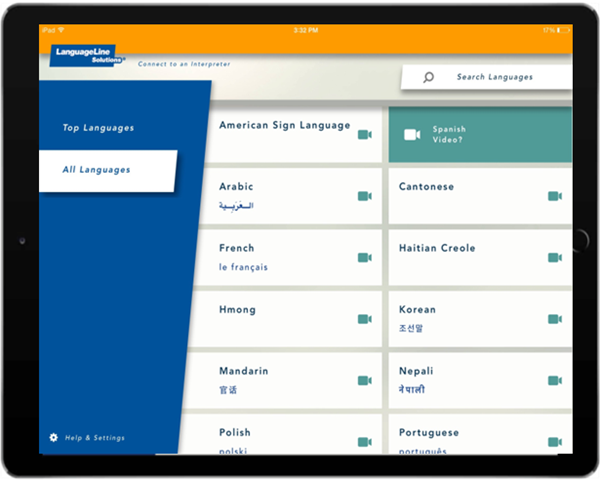Tap the Nepali video camera icon
This screenshot has width=600, height=481.
(554, 380)
